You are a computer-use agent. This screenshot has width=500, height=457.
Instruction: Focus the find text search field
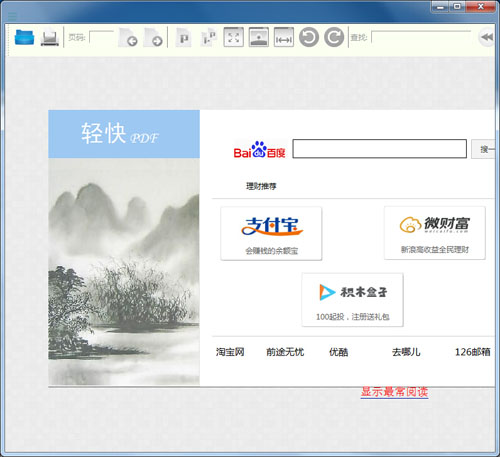[x=421, y=37]
